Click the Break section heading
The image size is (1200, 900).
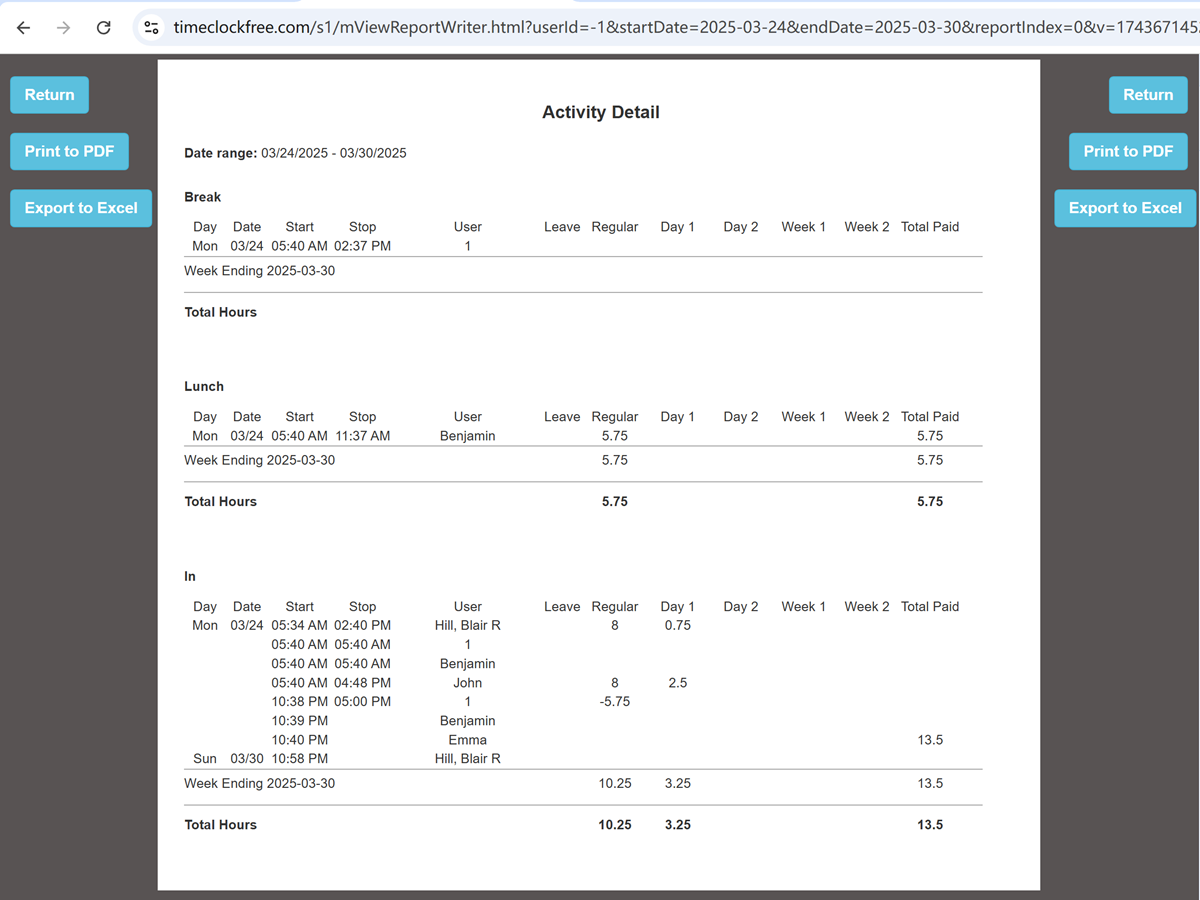pyautogui.click(x=203, y=197)
